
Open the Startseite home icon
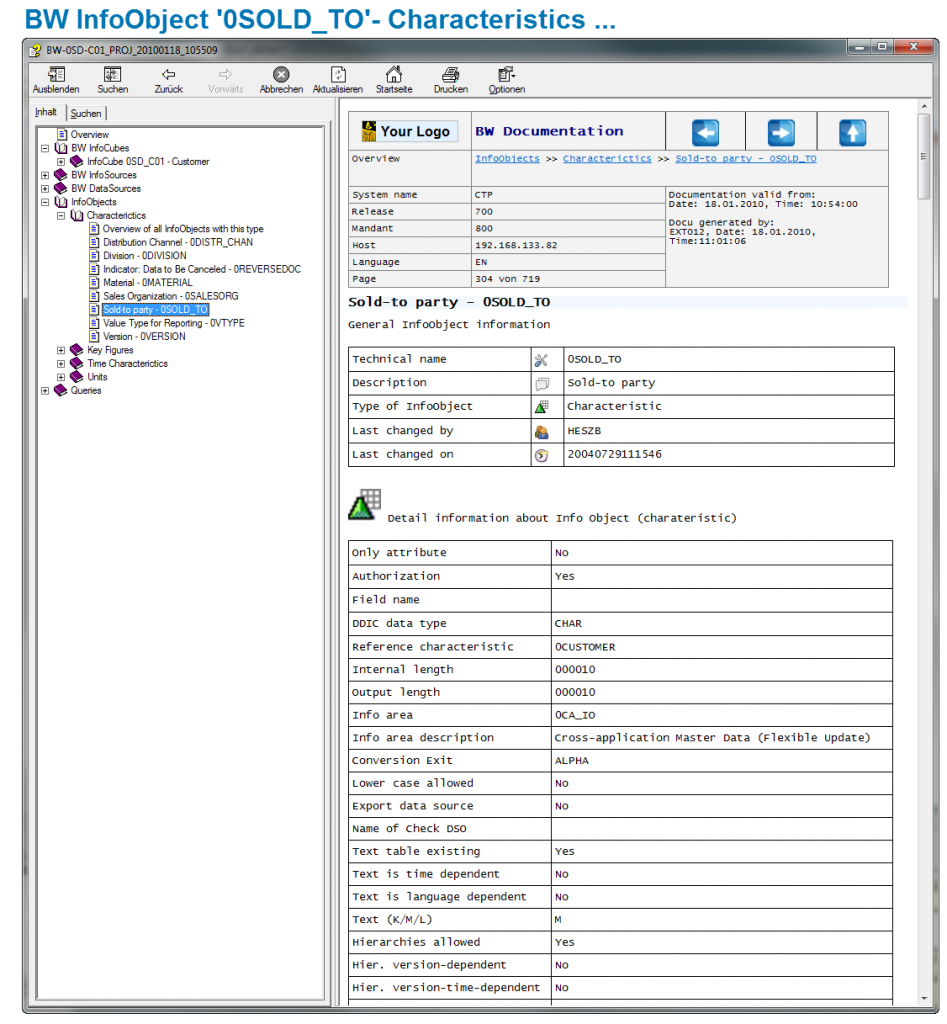click(x=394, y=75)
